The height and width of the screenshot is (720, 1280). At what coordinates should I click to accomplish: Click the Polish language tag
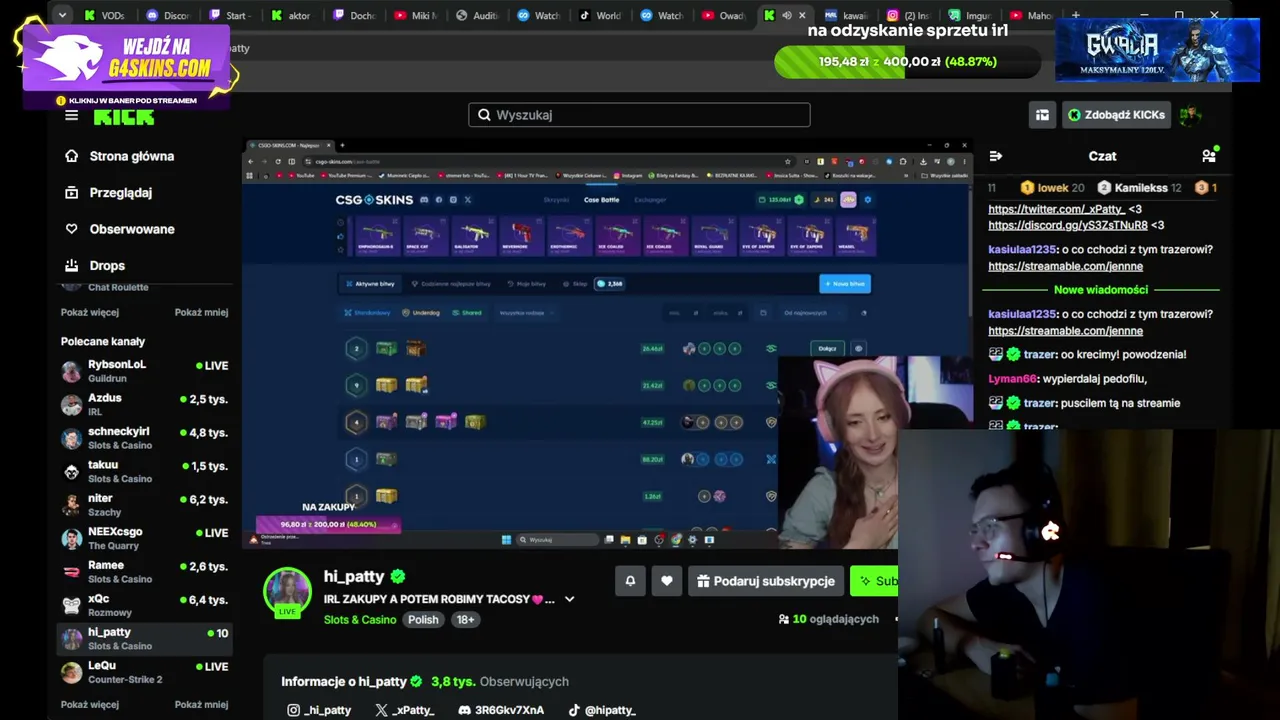coord(423,620)
